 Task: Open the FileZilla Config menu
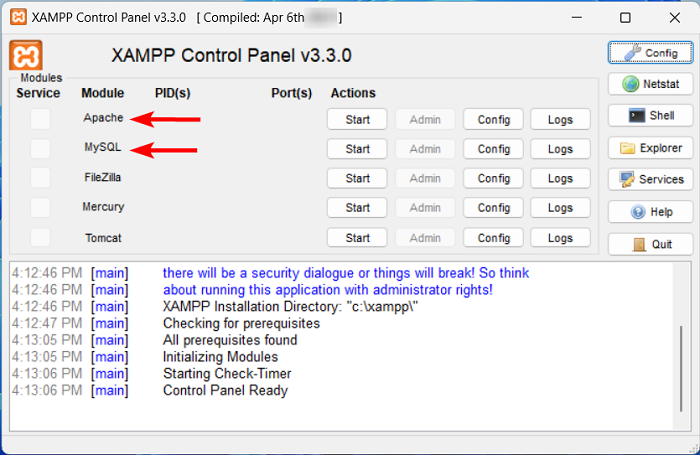[x=493, y=178]
